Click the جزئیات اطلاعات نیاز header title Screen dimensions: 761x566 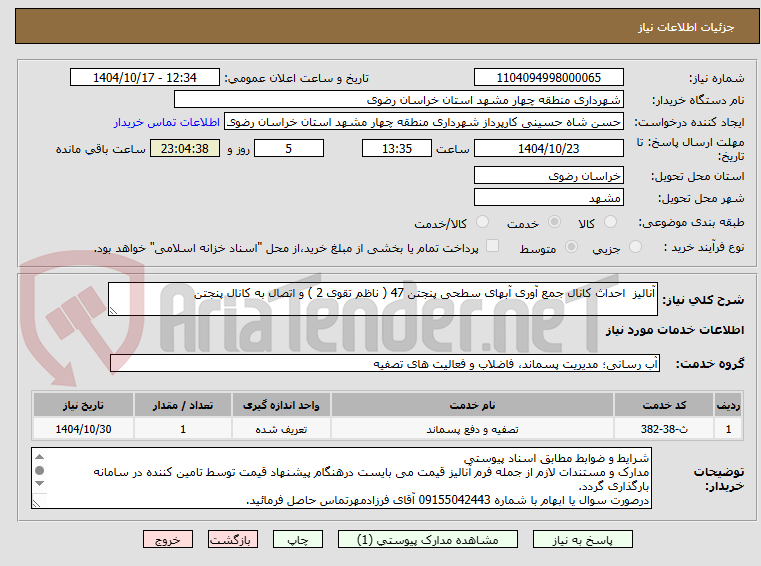point(686,27)
